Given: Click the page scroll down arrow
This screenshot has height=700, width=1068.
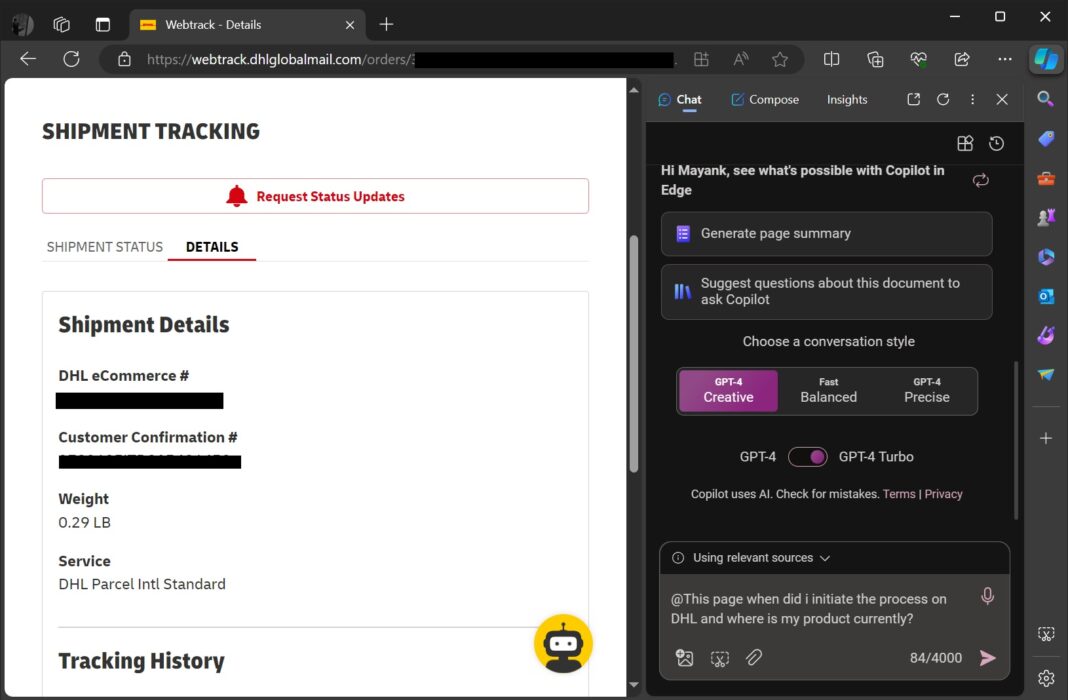Looking at the screenshot, I should (x=634, y=685).
